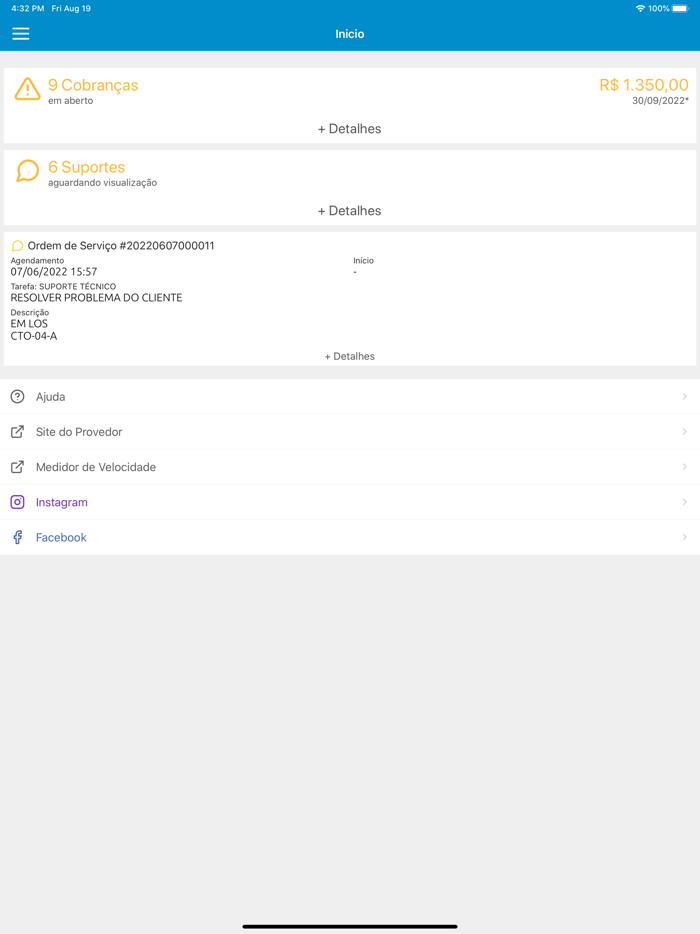700x934 pixels.
Task: Click the question mark icon next to Ajuda
Action: 17,396
